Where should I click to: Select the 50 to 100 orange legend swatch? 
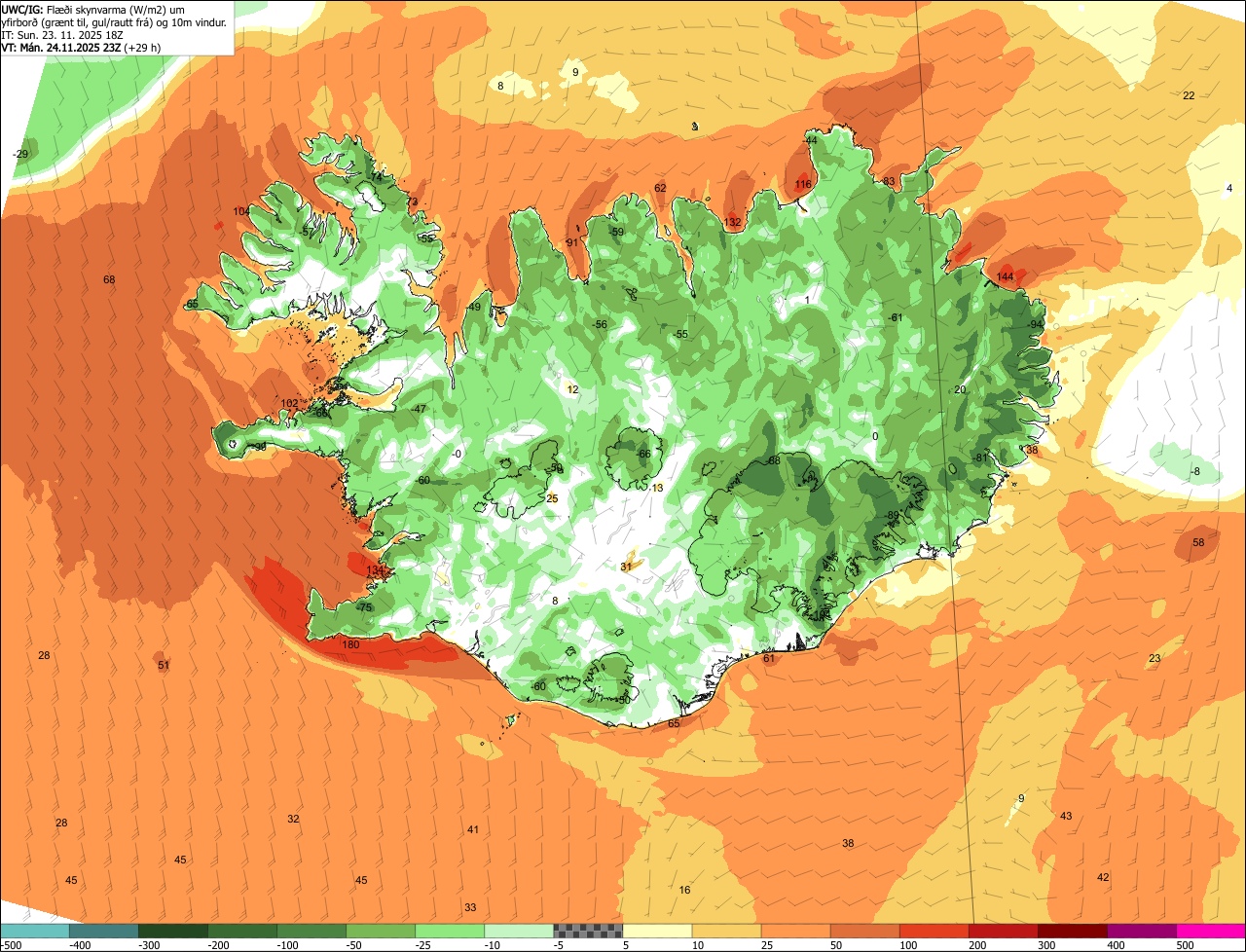point(865,931)
